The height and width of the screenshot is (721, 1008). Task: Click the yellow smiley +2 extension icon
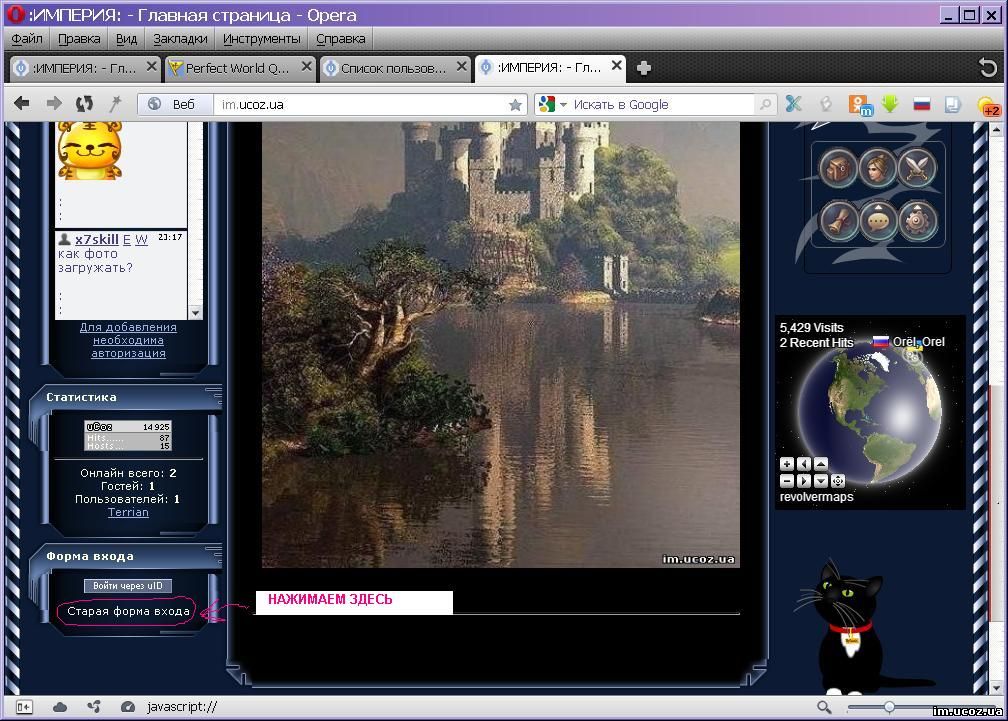[x=988, y=107]
